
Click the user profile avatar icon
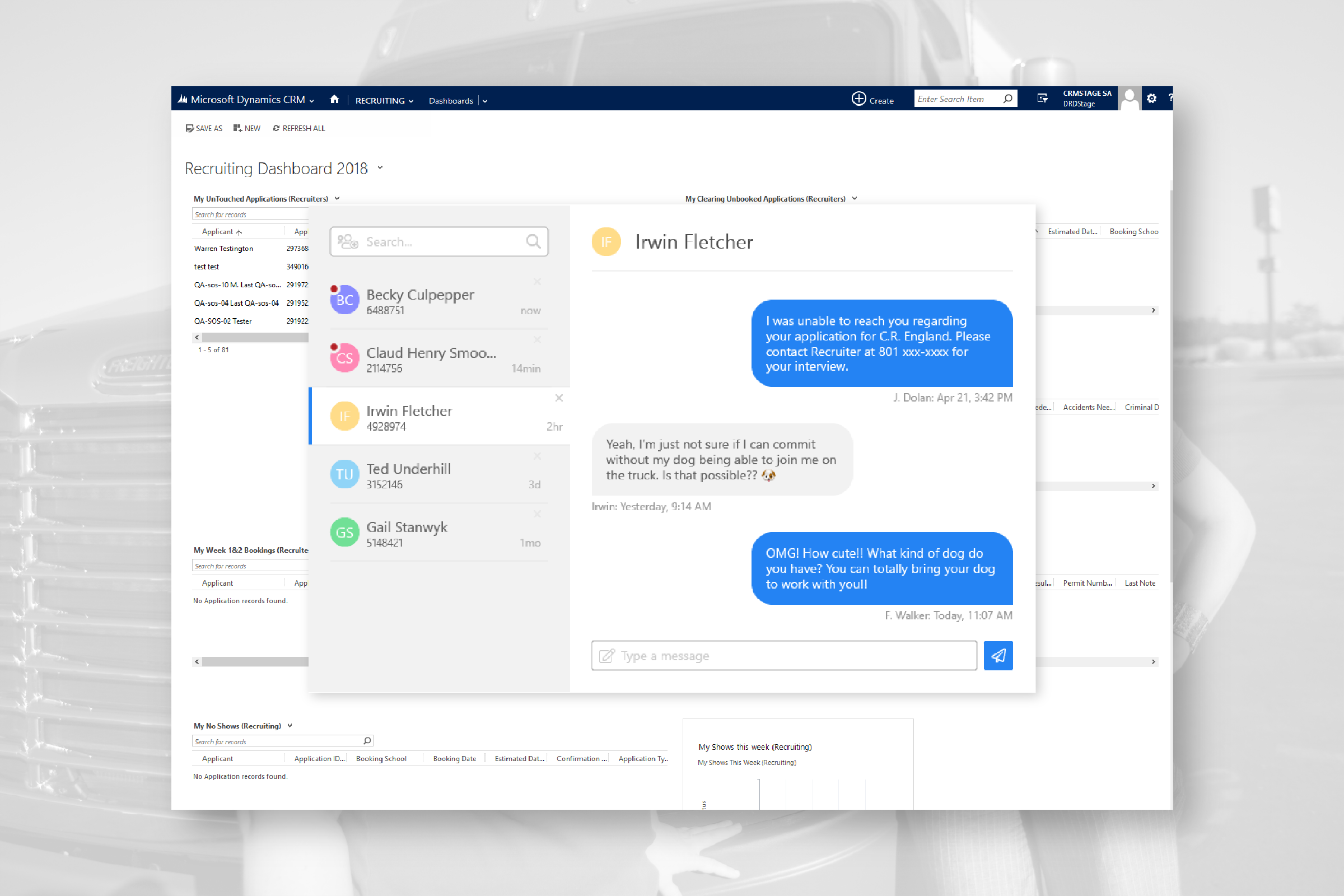coord(1129,99)
